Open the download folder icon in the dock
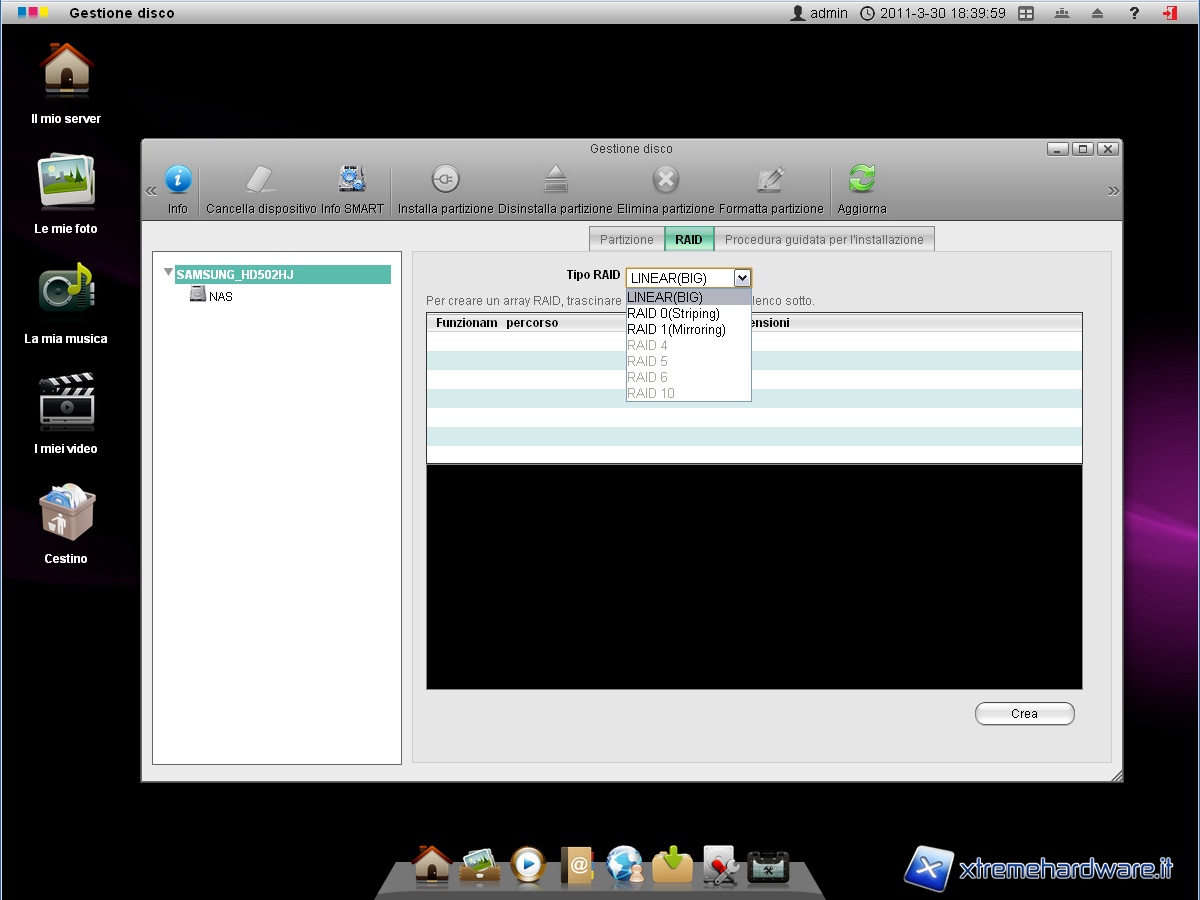 672,865
